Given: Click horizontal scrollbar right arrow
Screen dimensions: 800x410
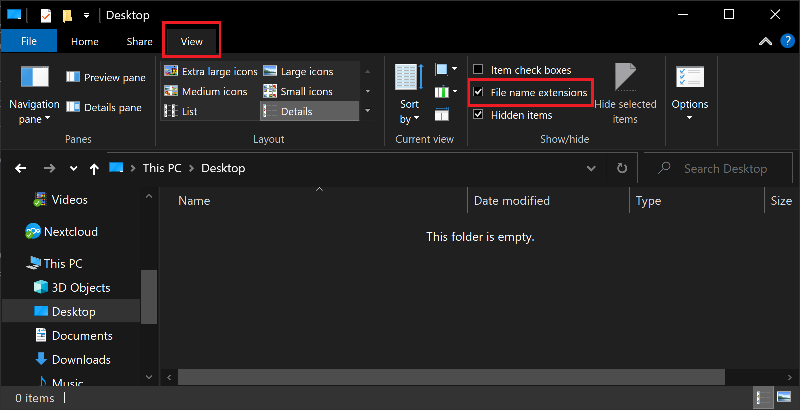Looking at the screenshot, I should click(790, 377).
